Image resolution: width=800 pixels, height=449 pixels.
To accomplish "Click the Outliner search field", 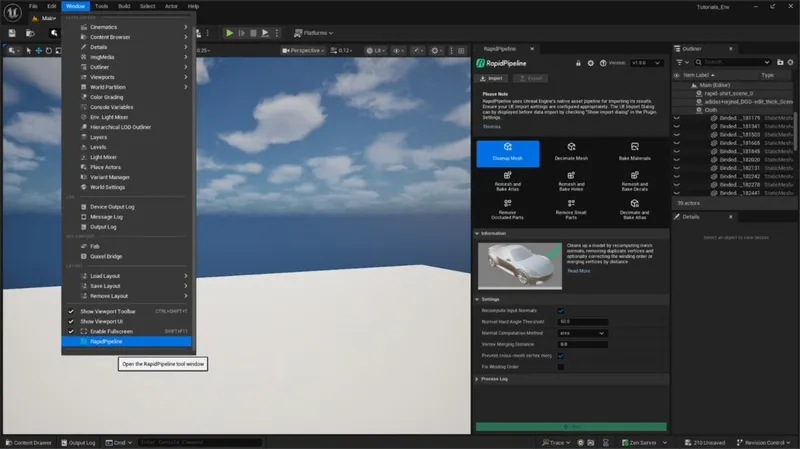I will (x=733, y=62).
